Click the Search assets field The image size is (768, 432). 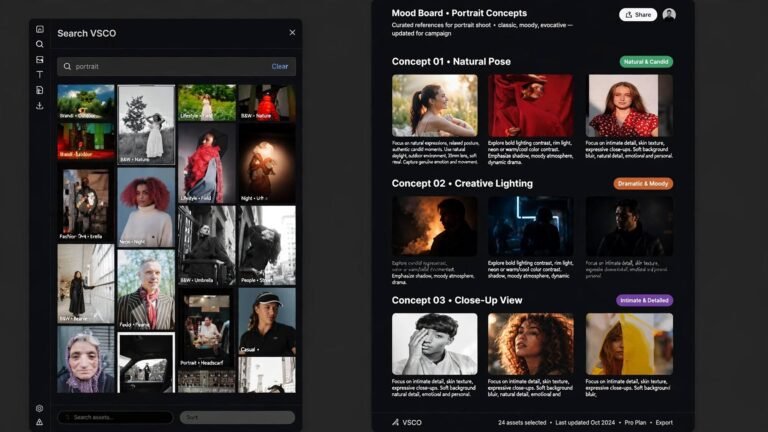click(x=116, y=417)
